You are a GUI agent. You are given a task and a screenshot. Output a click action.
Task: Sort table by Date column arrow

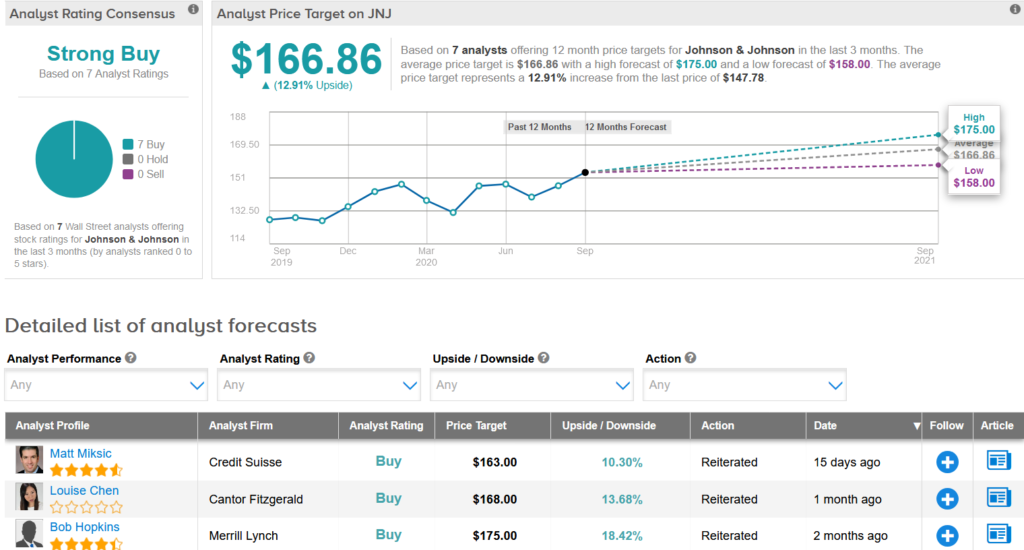click(916, 426)
